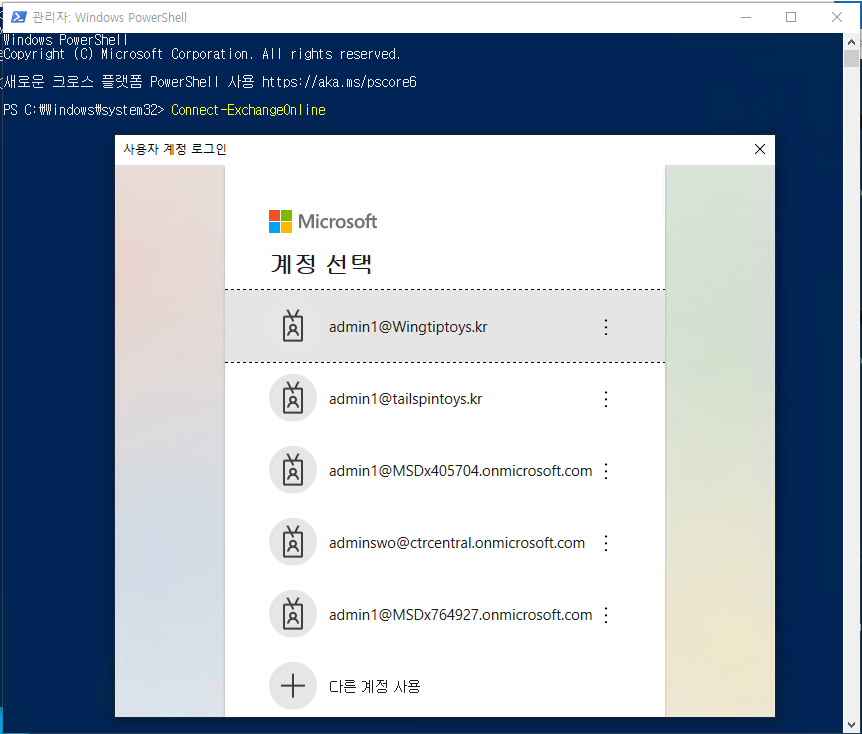
Task: Open options menu for admin1@MSDx764927.onmicrosoft.com
Action: tap(606, 615)
